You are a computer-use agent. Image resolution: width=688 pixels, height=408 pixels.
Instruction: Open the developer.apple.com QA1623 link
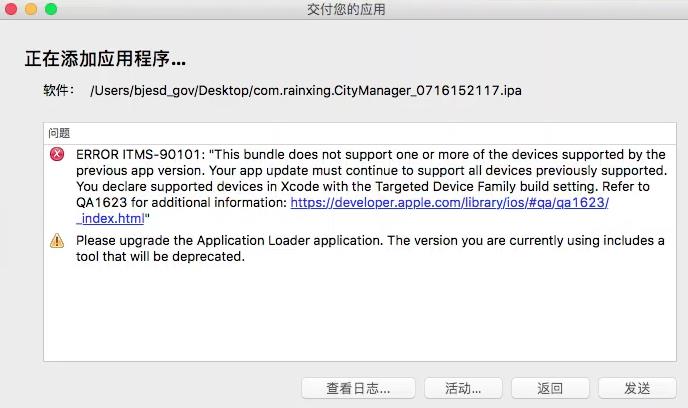coord(449,203)
